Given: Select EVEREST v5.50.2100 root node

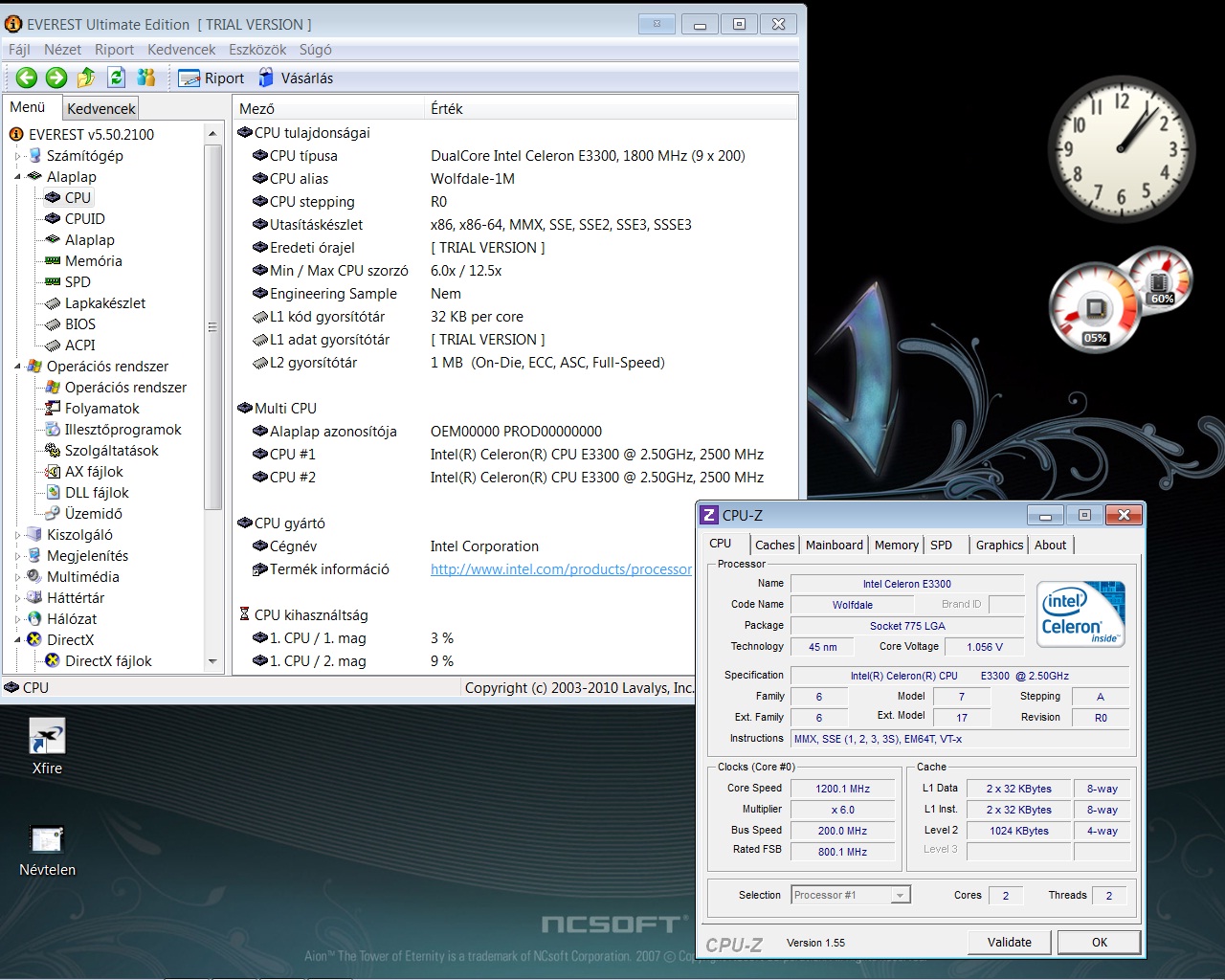Looking at the screenshot, I should 91,135.
